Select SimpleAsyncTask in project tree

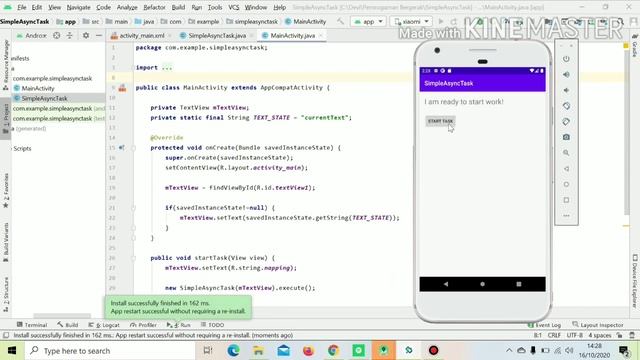click(x=44, y=98)
